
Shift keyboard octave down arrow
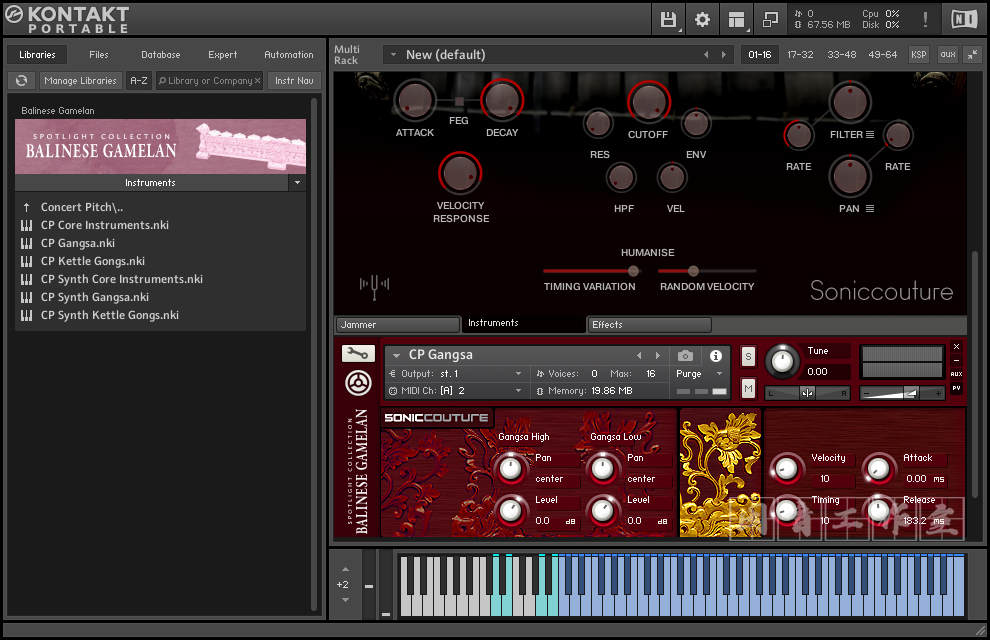pyautogui.click(x=345, y=600)
